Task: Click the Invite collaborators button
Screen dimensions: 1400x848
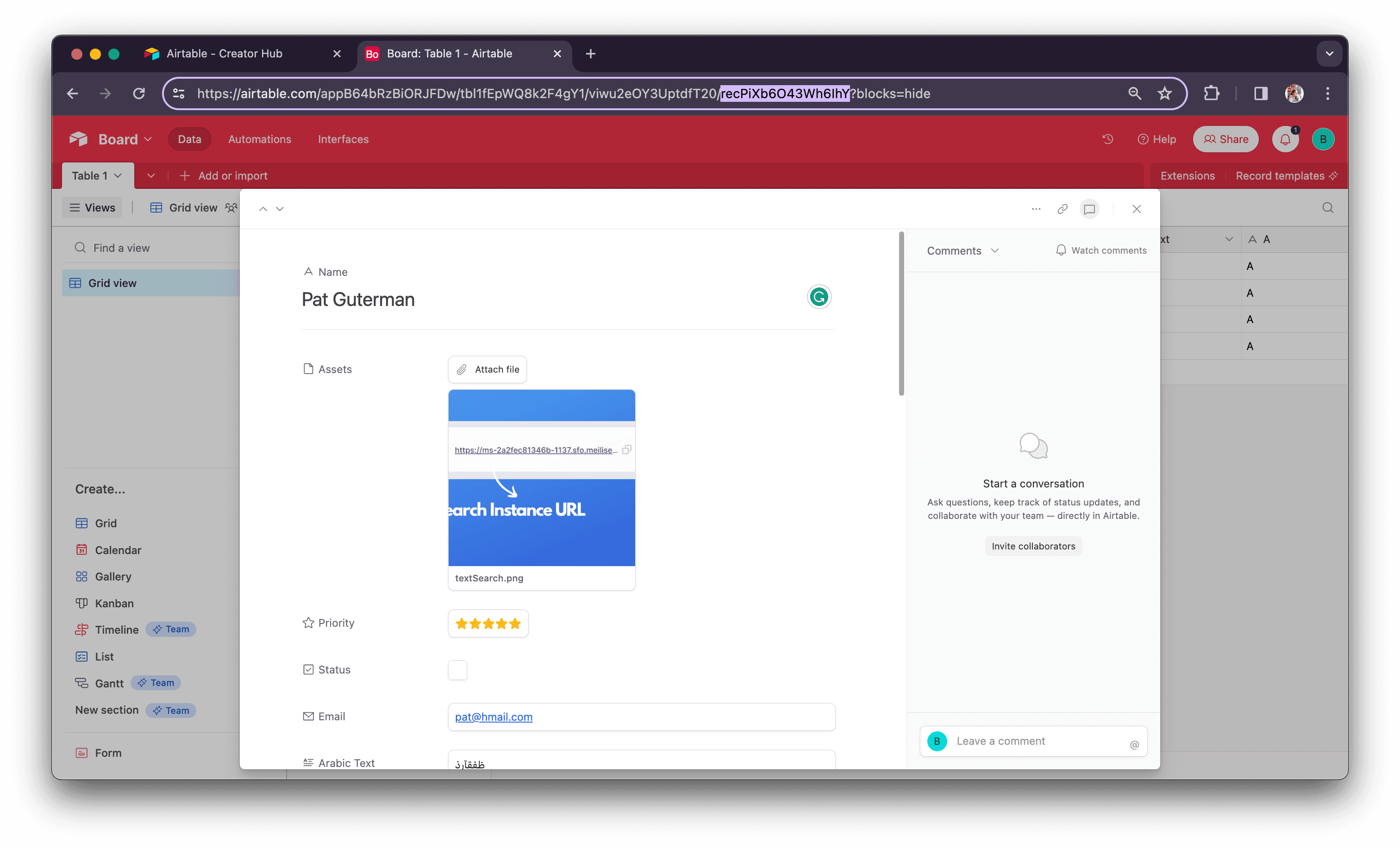Action: tap(1033, 545)
